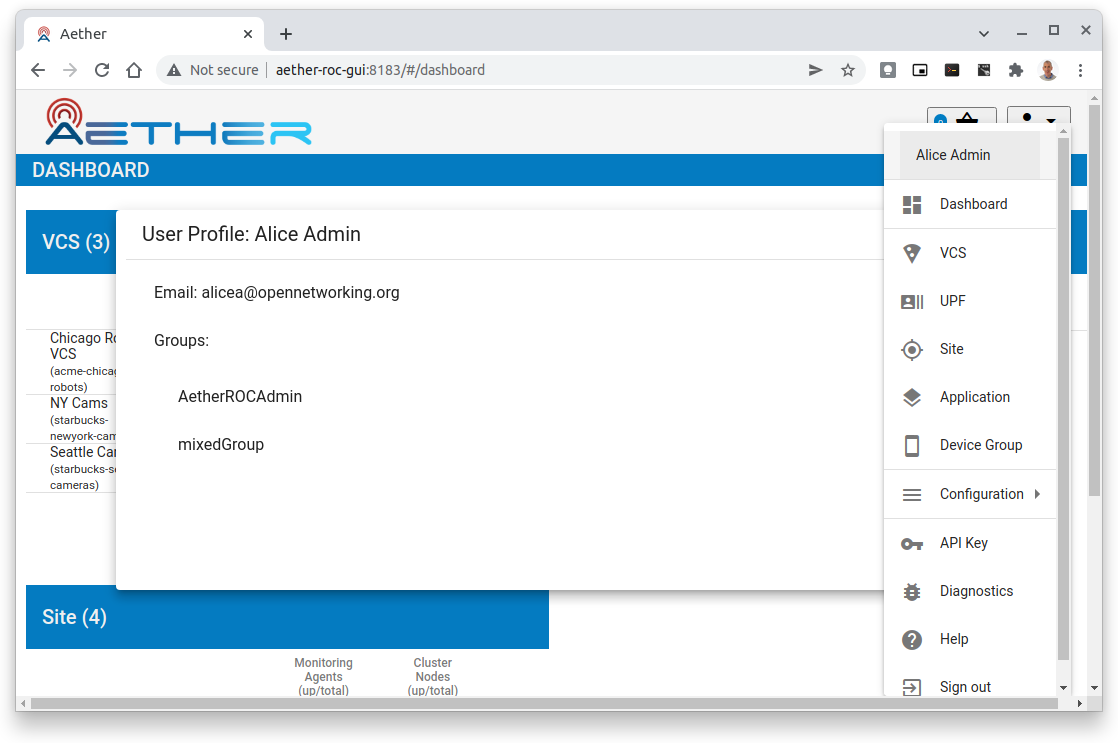The image size is (1118, 743).
Task: Select the Site target icon
Action: point(912,349)
